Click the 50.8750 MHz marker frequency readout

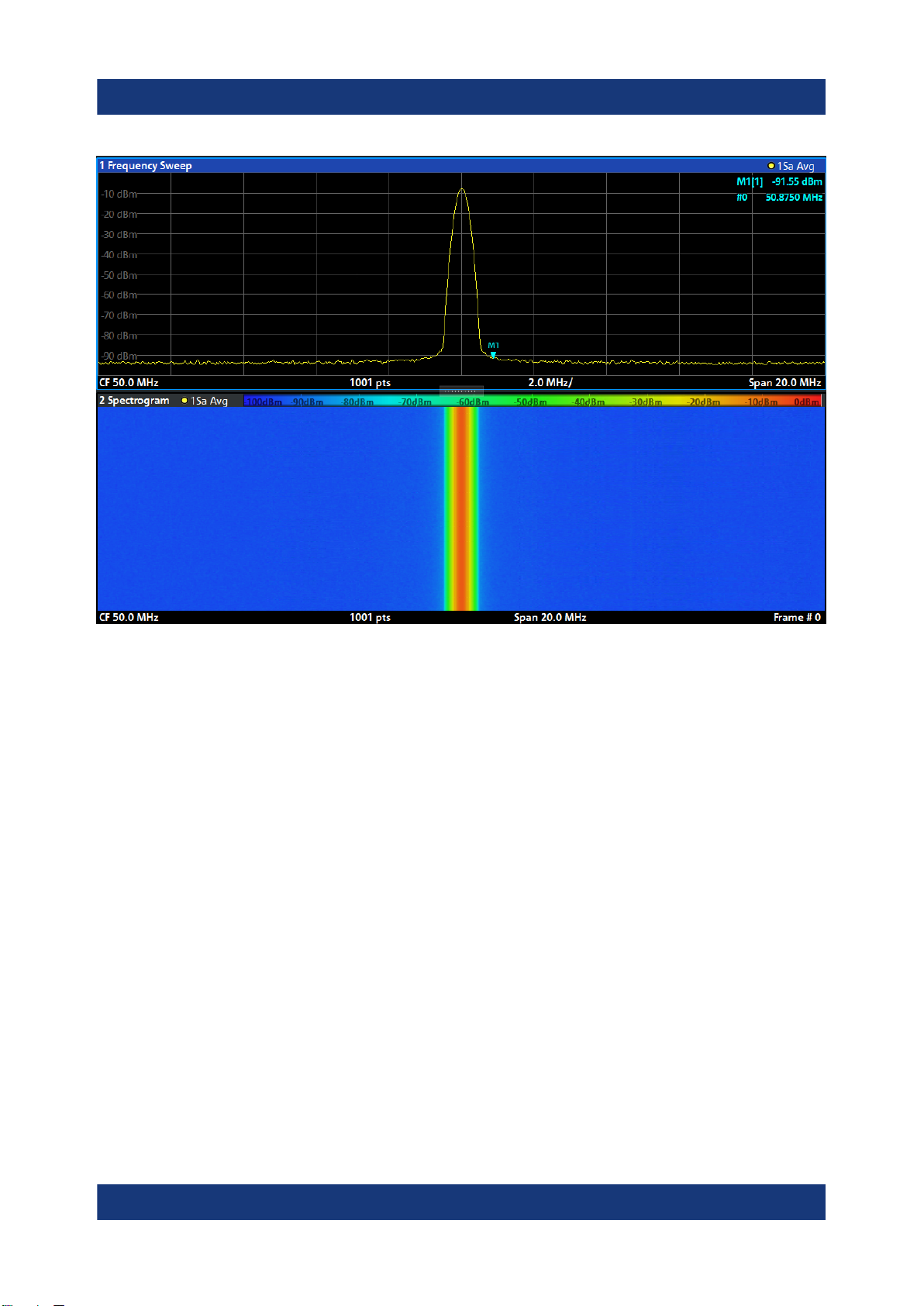pos(794,198)
